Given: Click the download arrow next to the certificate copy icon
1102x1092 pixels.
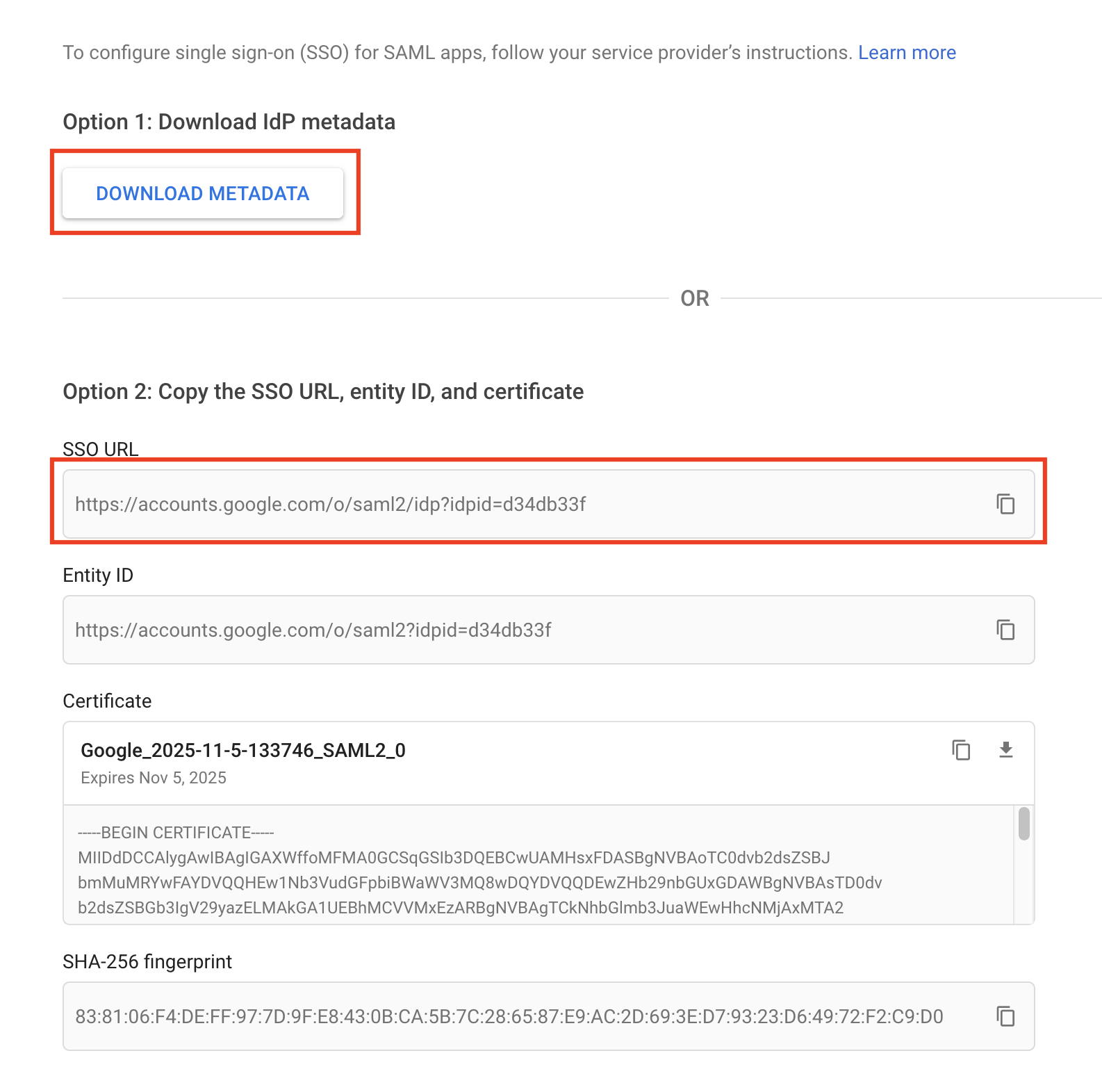Looking at the screenshot, I should [1008, 751].
